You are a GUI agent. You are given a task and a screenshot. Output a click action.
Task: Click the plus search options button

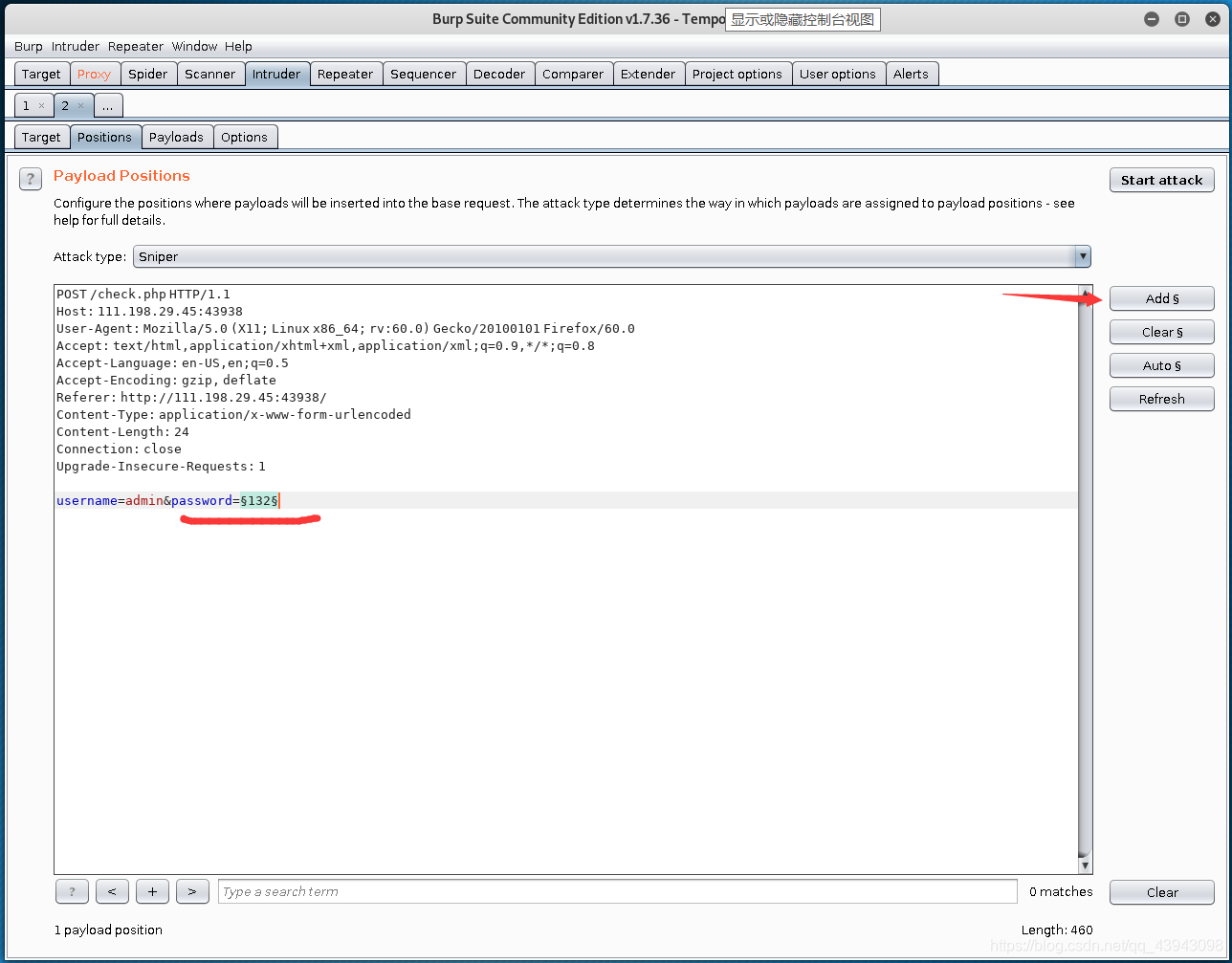[152, 891]
